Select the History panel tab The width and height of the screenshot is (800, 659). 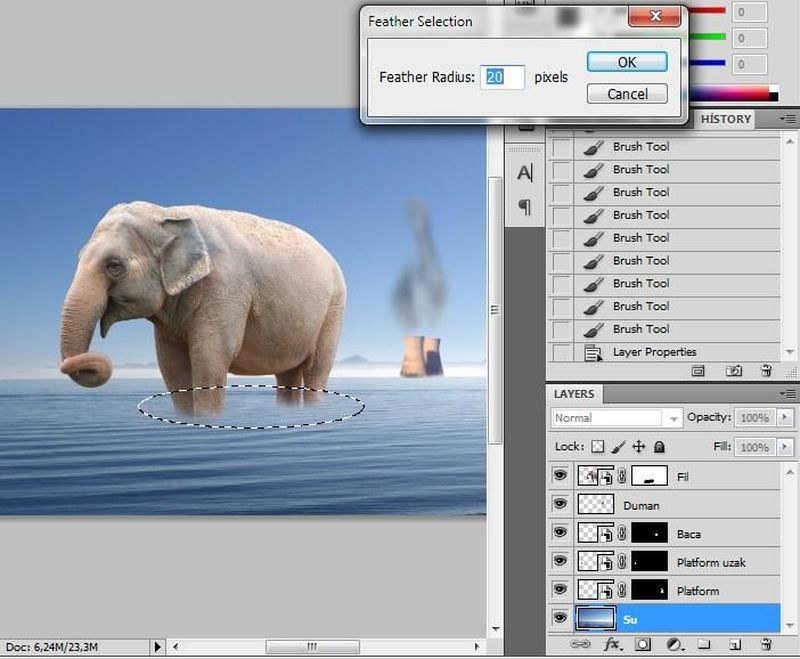point(725,119)
